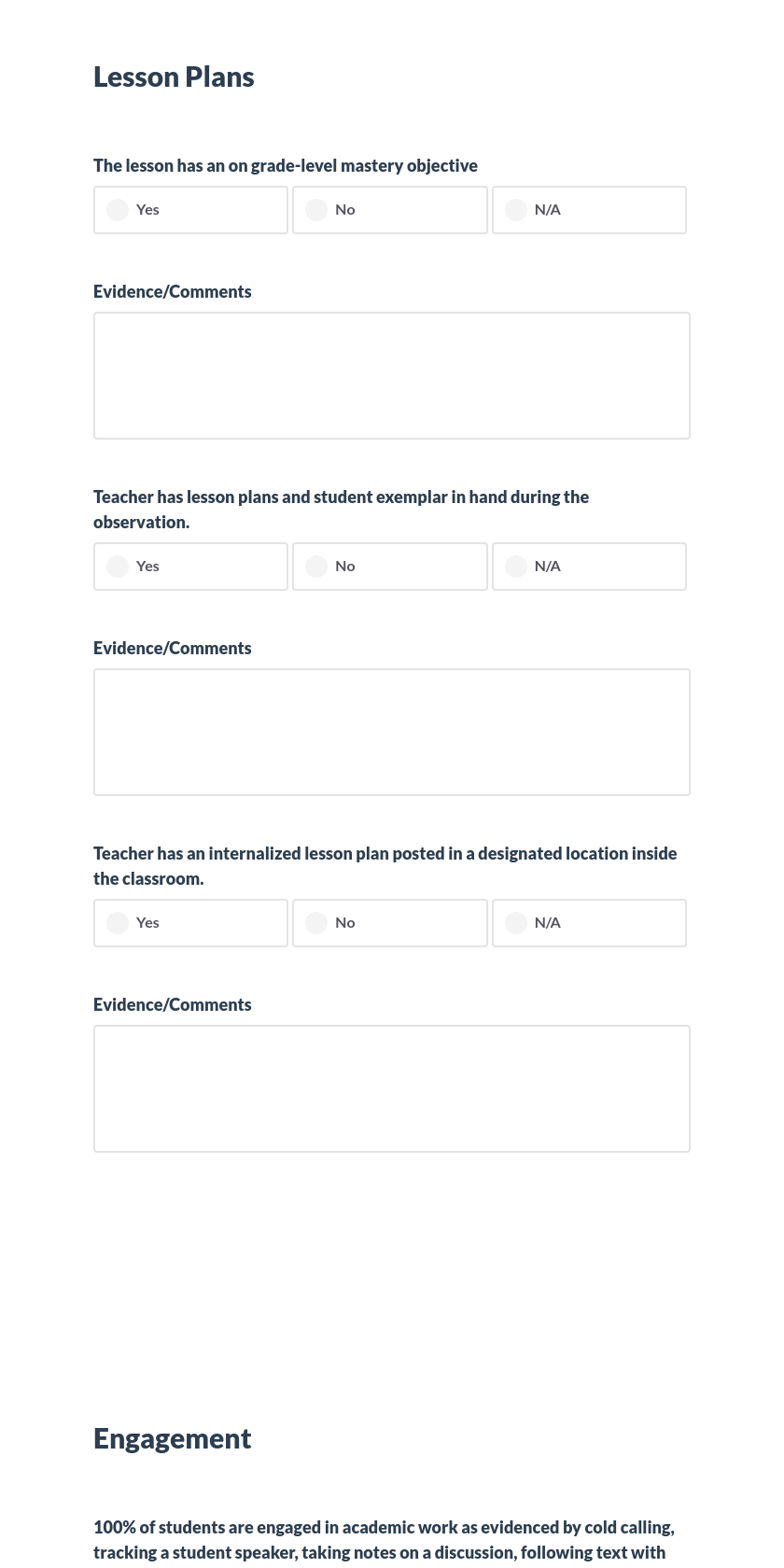Click the Yes option box under mastery objective

coord(190,210)
